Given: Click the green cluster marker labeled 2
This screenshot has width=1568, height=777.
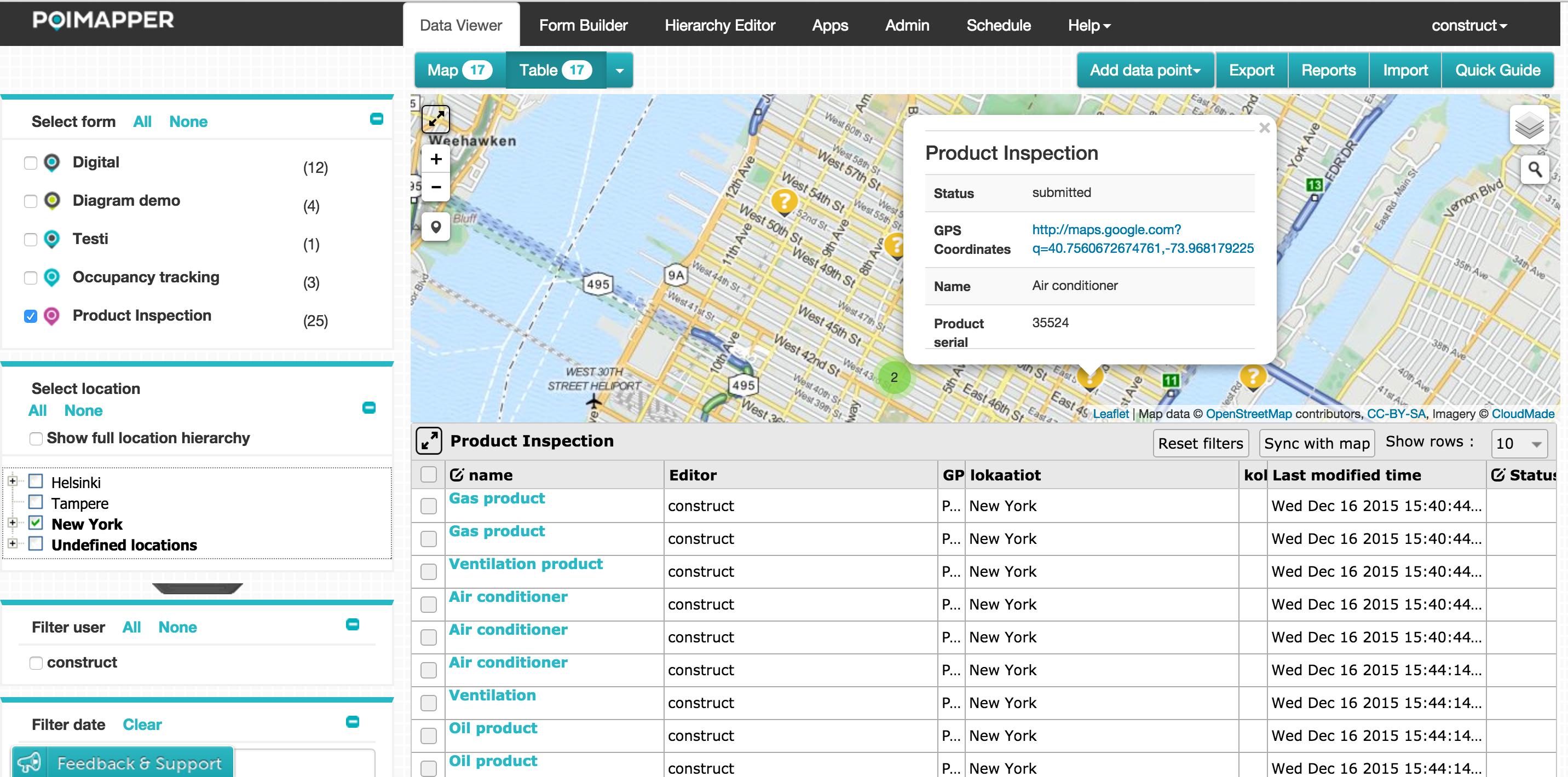Looking at the screenshot, I should pos(893,377).
